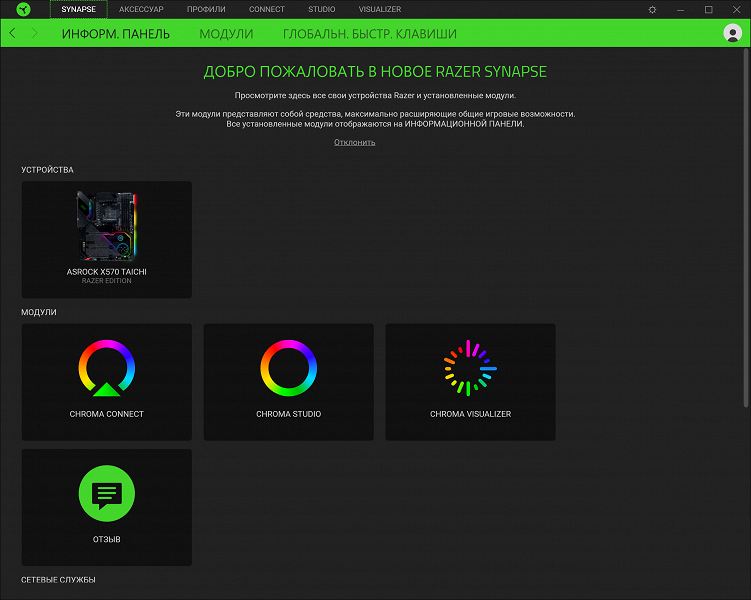Image resolution: width=751 pixels, height=600 pixels.
Task: Open the green feedback chat icon
Action: (x=107, y=493)
